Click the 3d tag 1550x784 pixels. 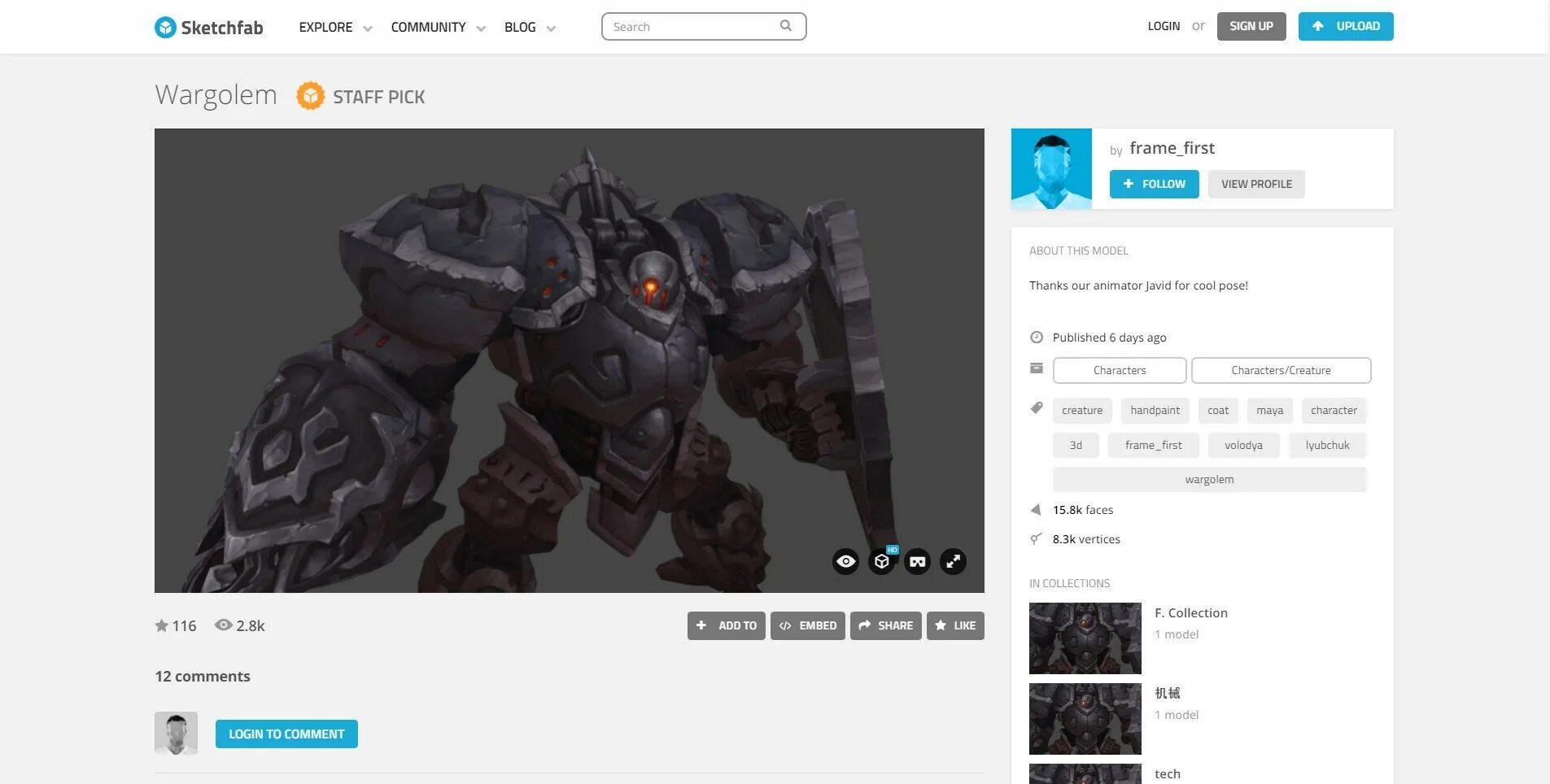1076,445
